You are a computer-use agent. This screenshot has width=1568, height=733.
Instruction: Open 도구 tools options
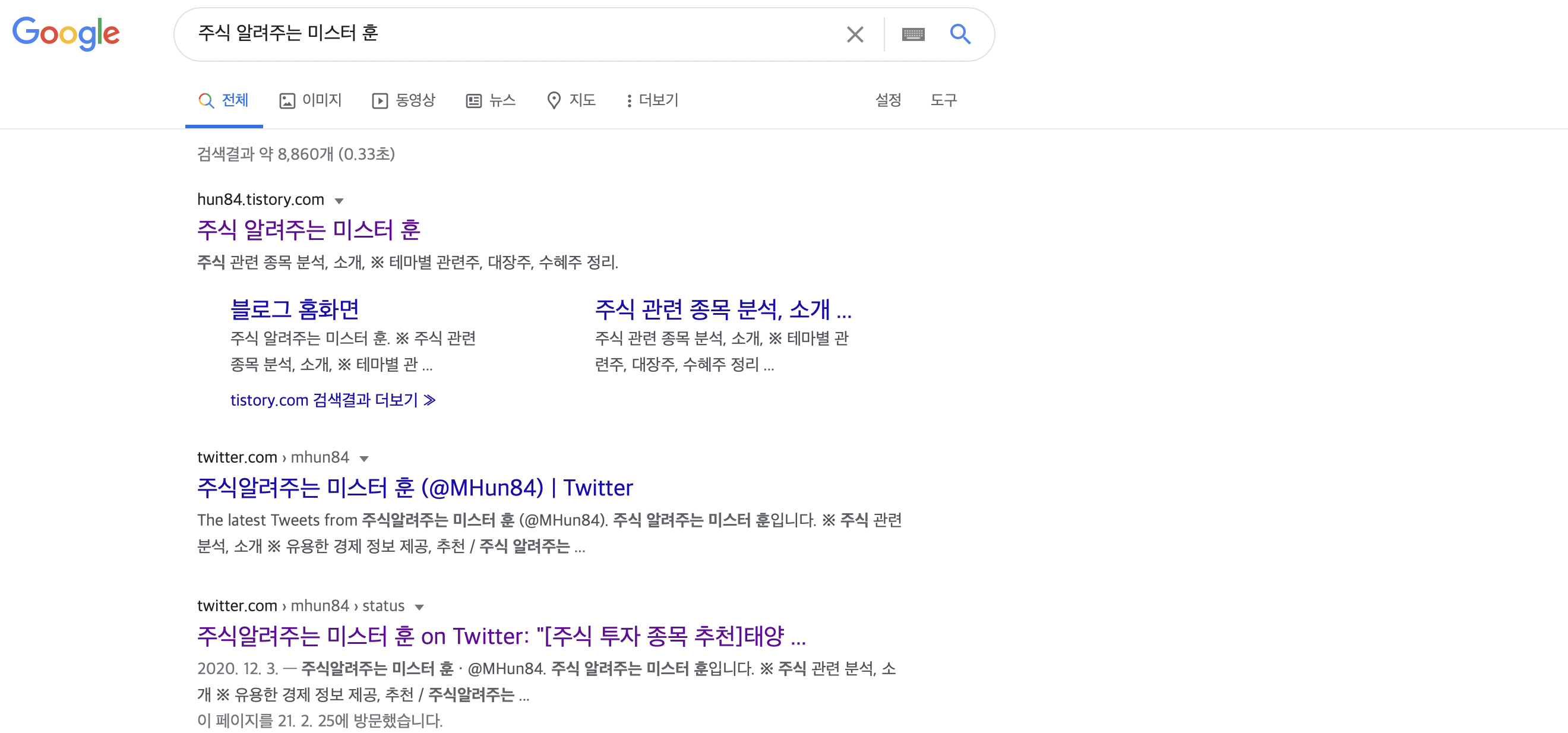click(944, 100)
